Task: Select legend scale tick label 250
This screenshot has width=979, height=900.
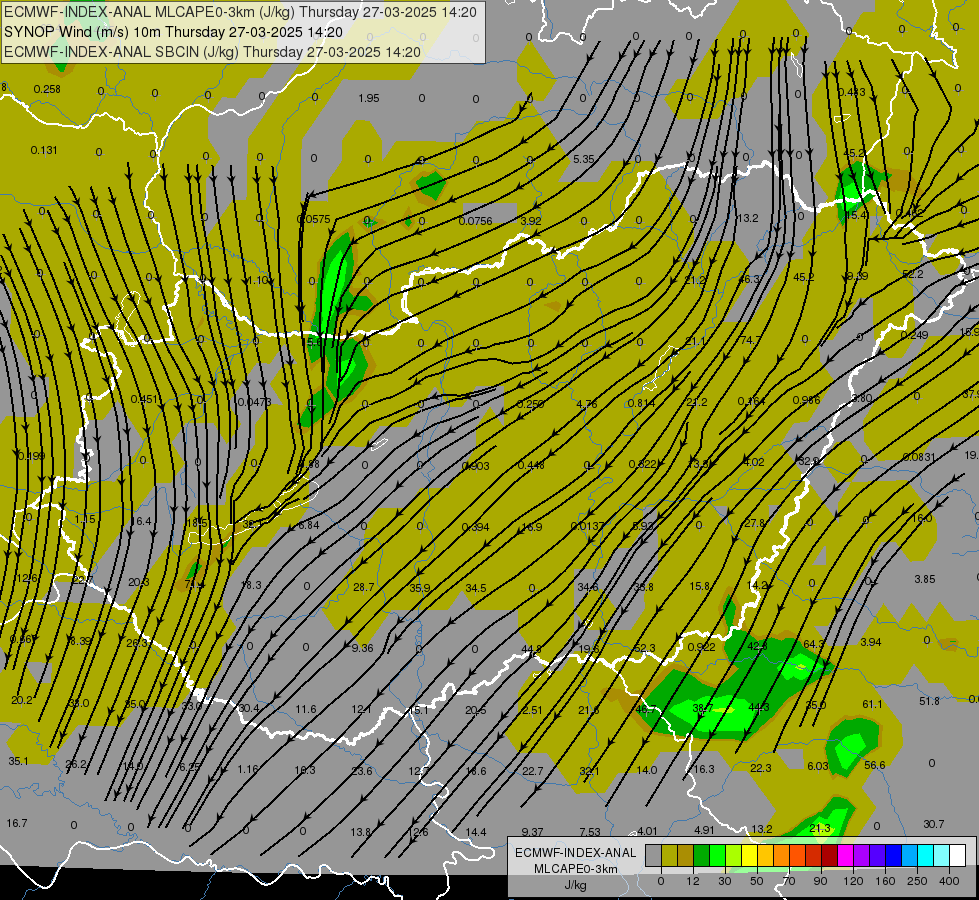Action: pos(917,881)
